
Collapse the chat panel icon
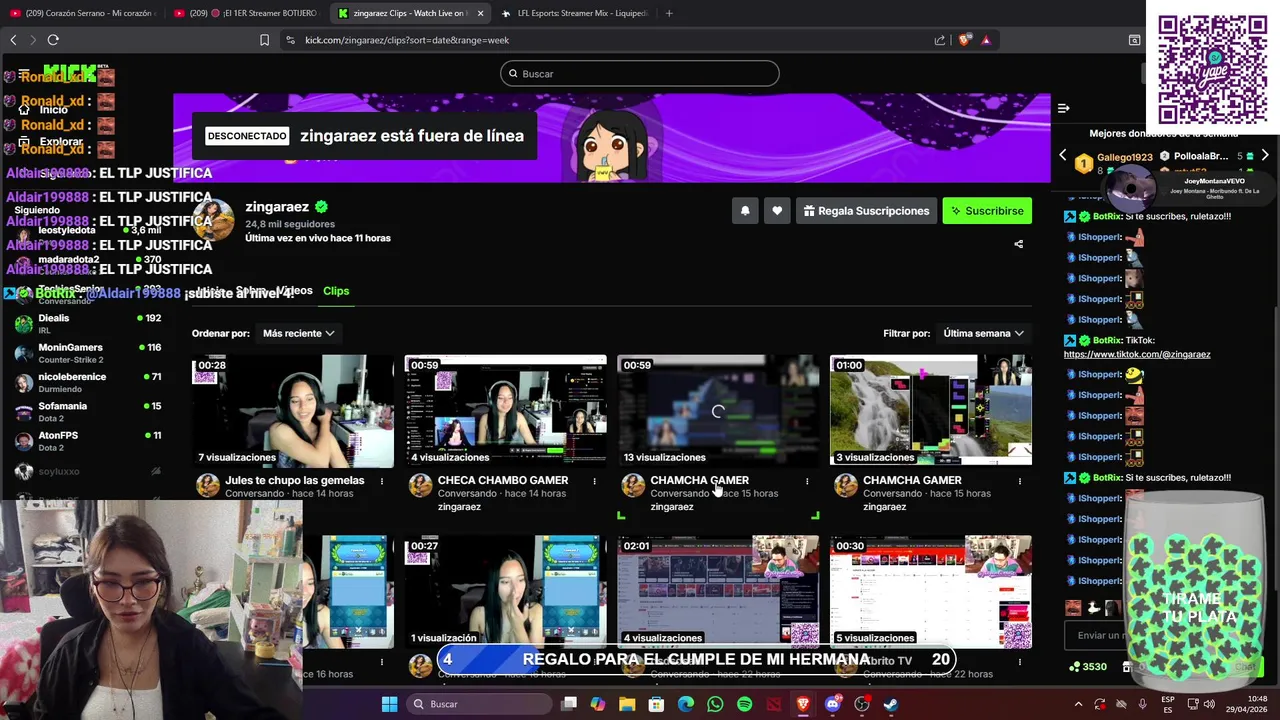click(1064, 108)
